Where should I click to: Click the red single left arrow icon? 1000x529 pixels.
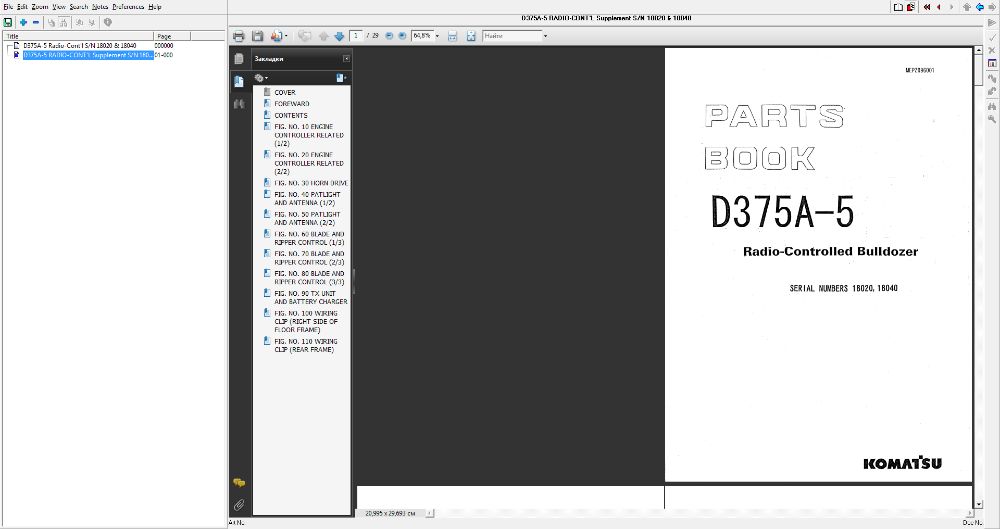939,7
